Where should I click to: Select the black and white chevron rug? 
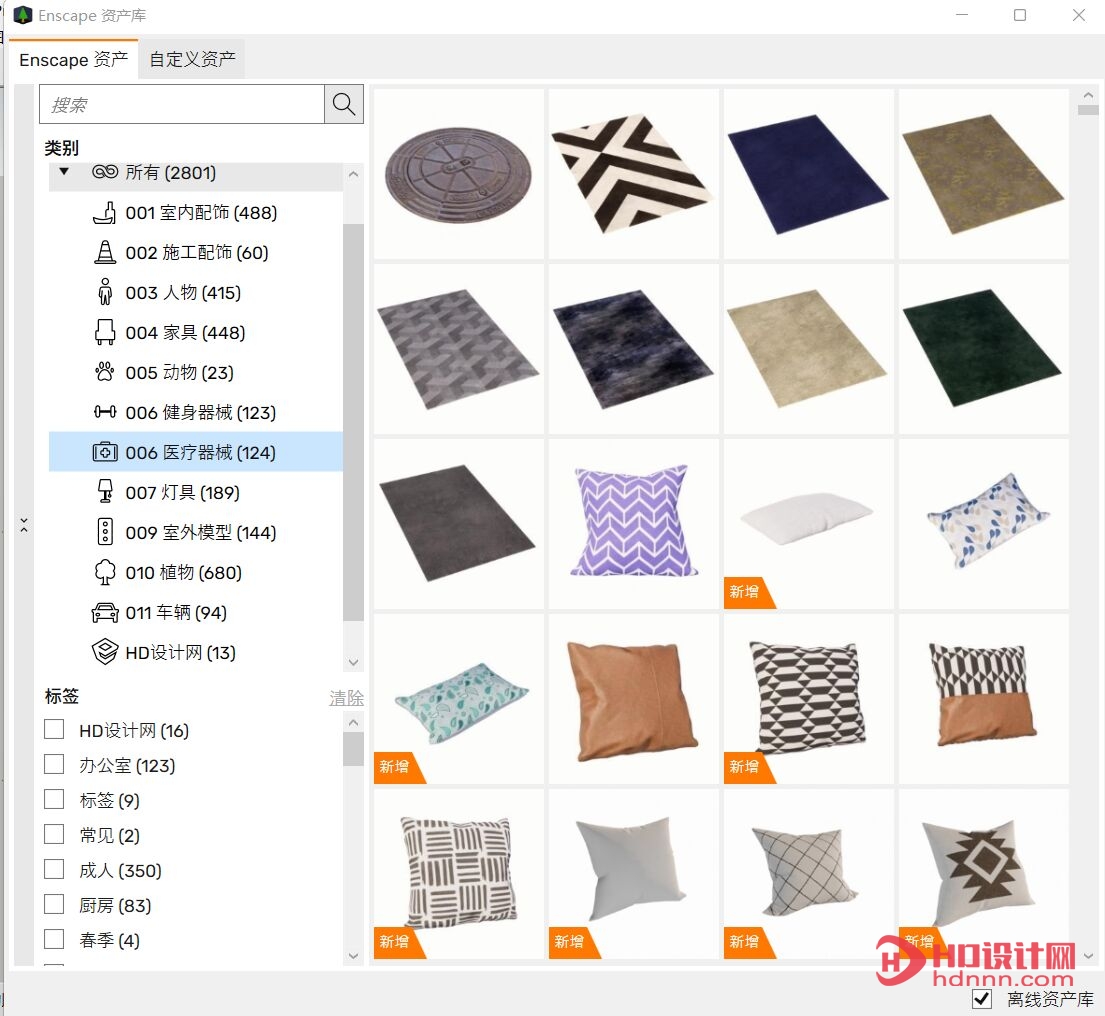[633, 173]
